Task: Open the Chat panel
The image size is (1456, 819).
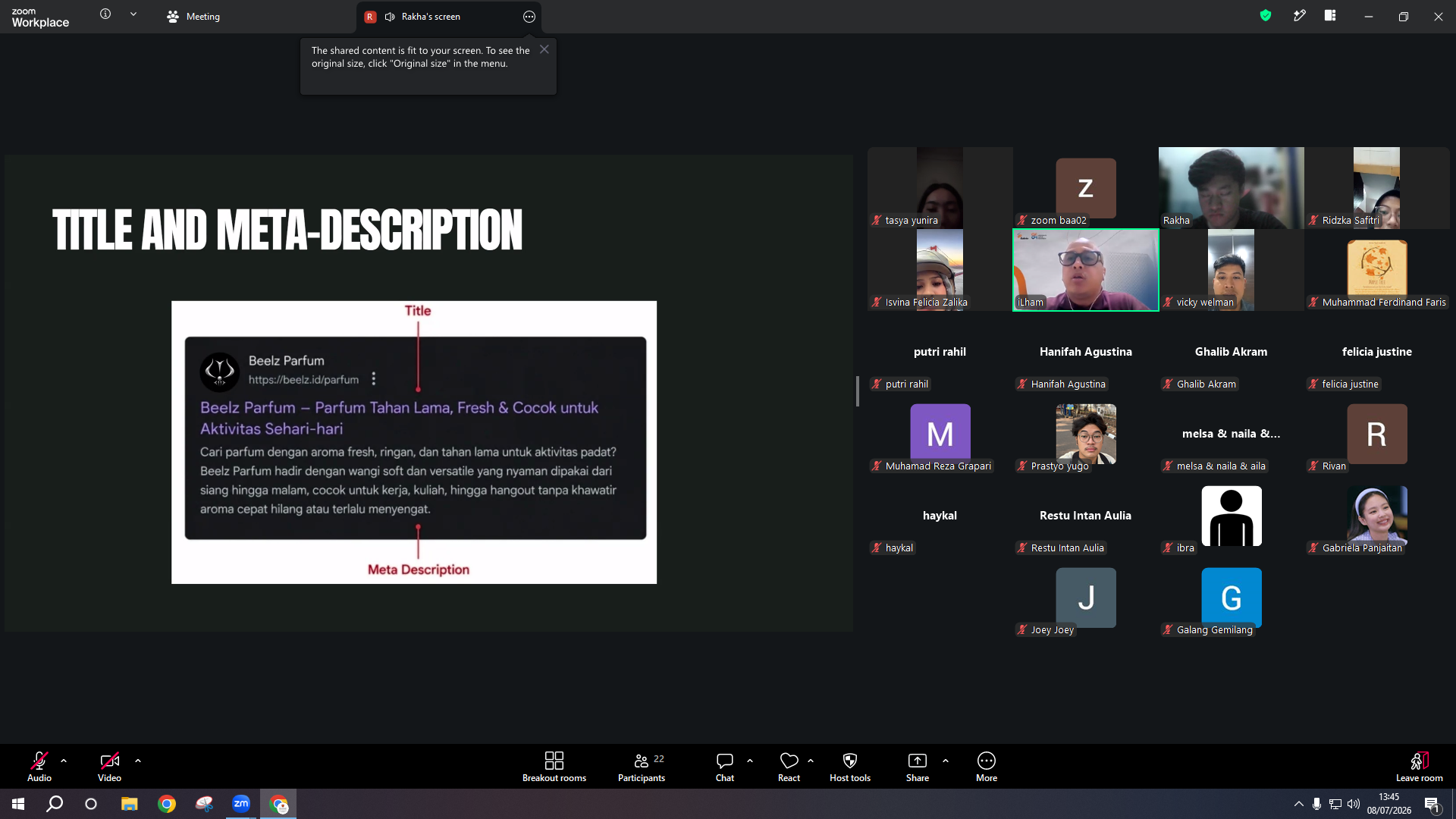Action: 725,766
